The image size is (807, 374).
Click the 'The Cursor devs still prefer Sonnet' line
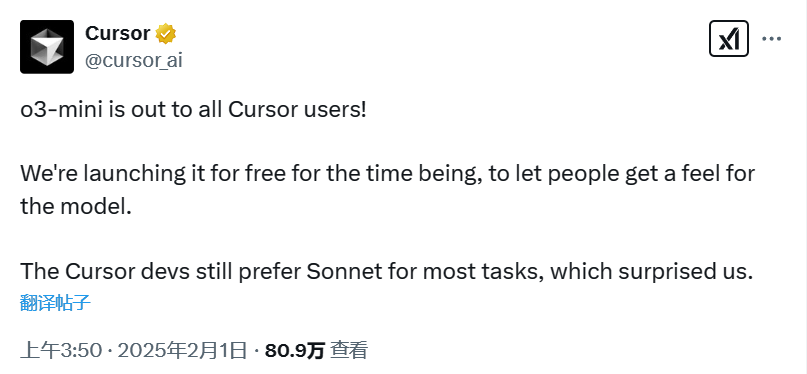coord(387,272)
